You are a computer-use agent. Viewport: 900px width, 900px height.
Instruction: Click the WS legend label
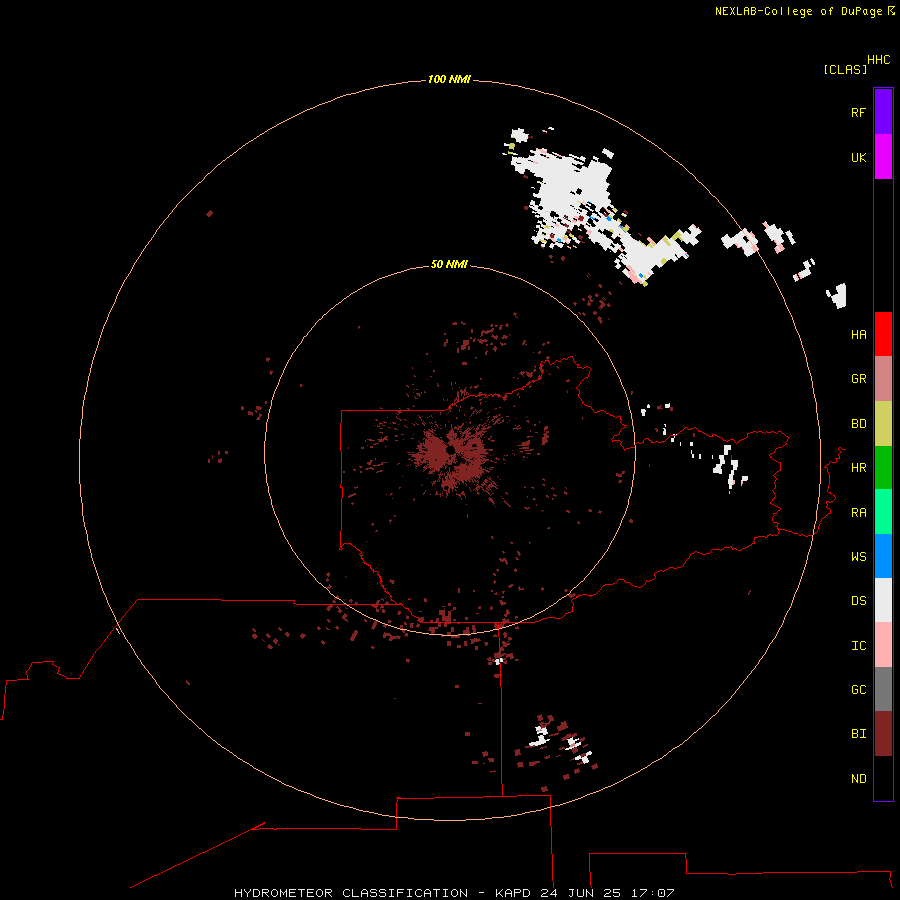point(858,557)
